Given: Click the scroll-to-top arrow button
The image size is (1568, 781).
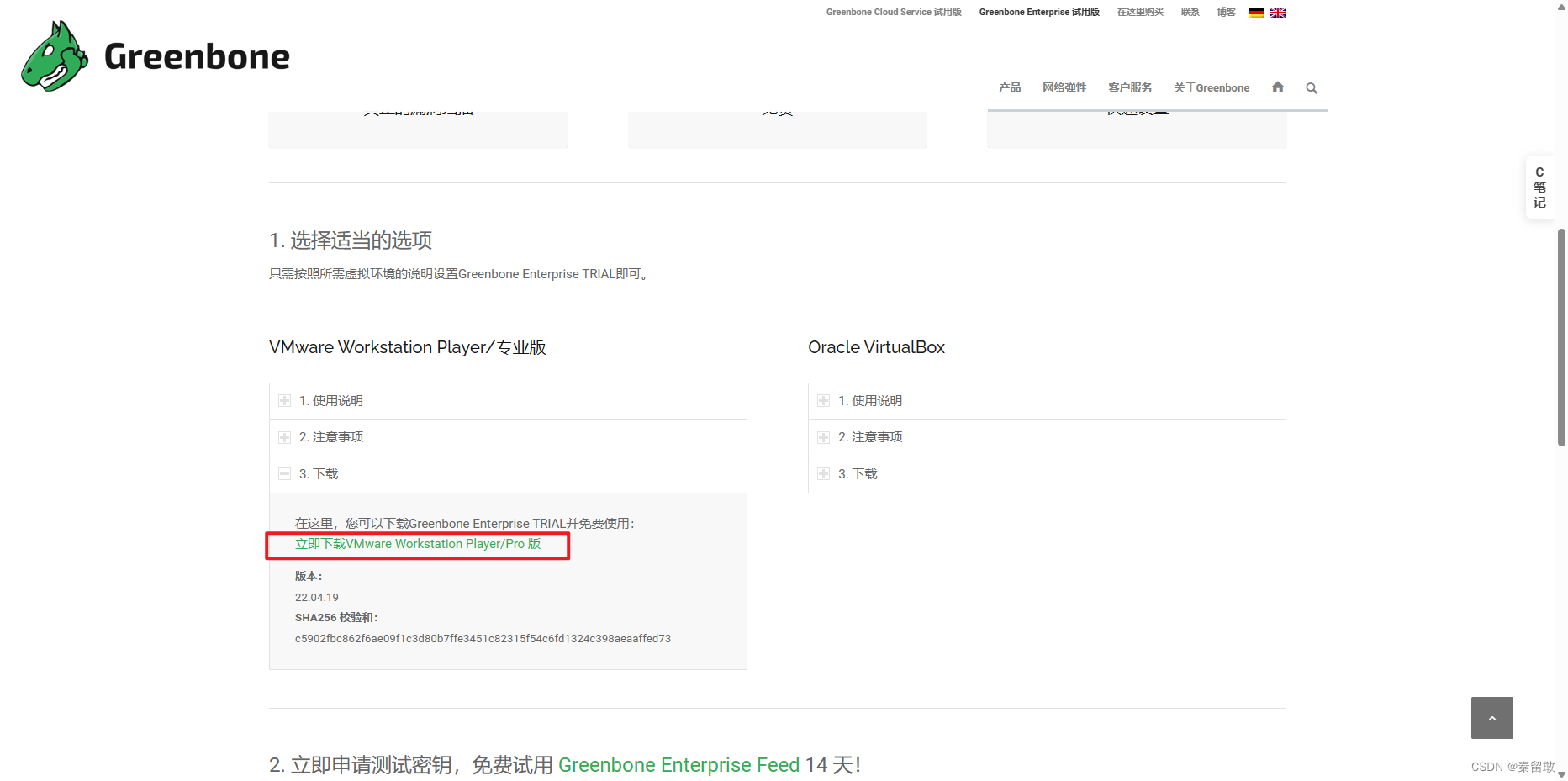Looking at the screenshot, I should 1492,718.
